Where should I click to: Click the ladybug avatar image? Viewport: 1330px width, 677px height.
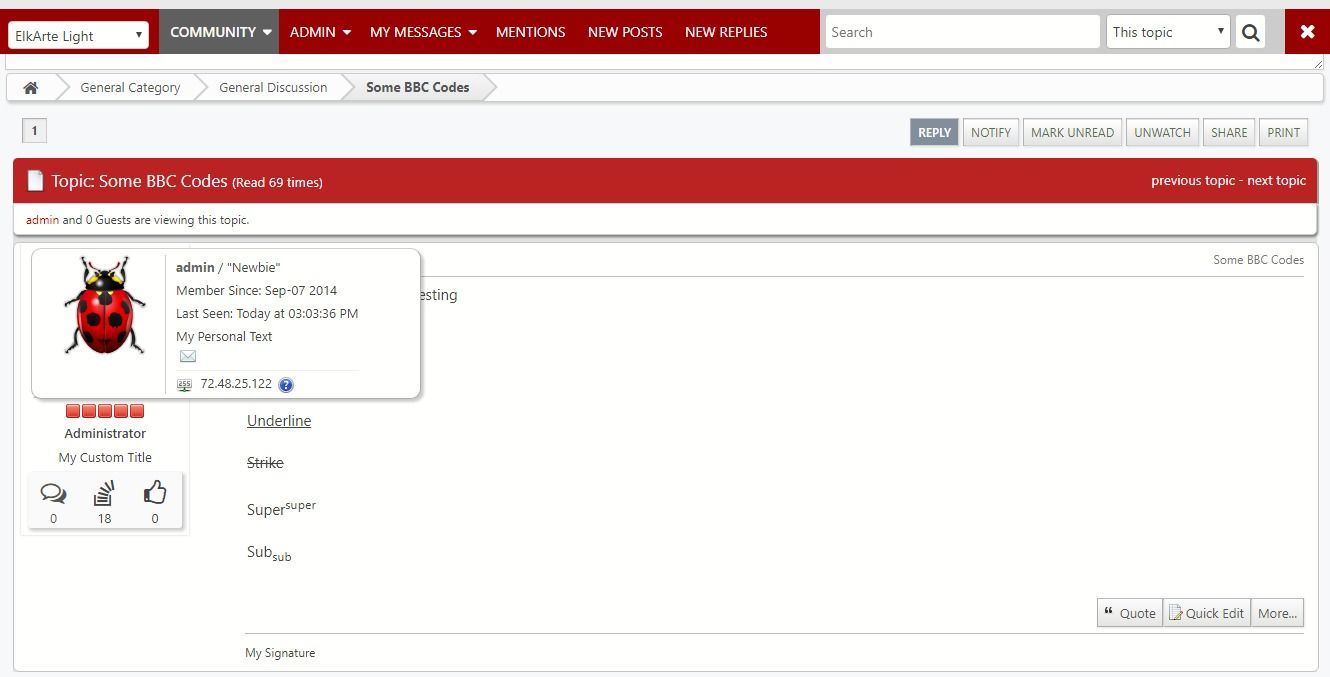click(x=104, y=305)
